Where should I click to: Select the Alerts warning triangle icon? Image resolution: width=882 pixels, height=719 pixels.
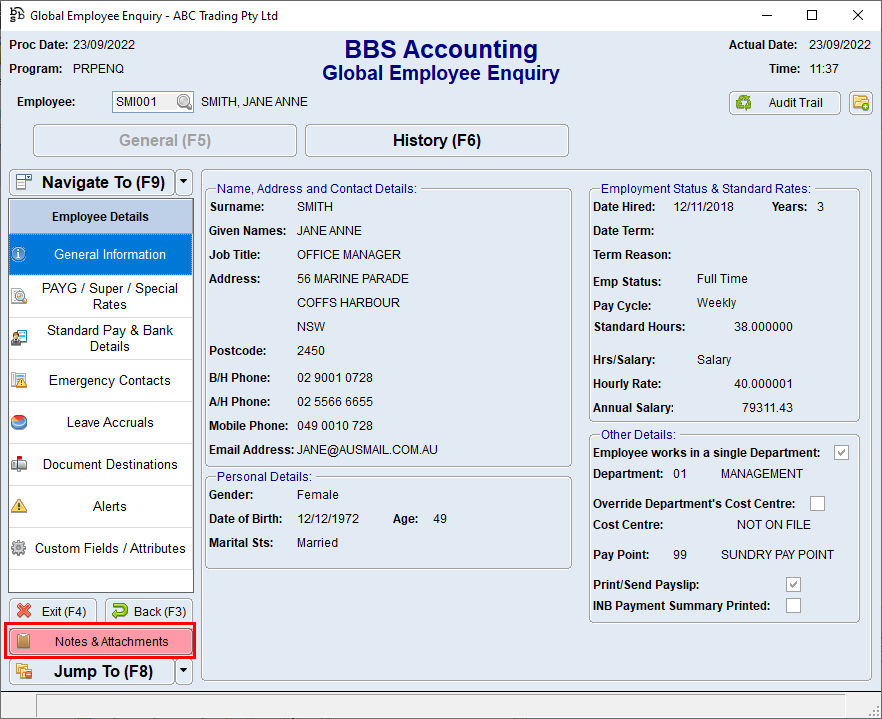coord(20,506)
